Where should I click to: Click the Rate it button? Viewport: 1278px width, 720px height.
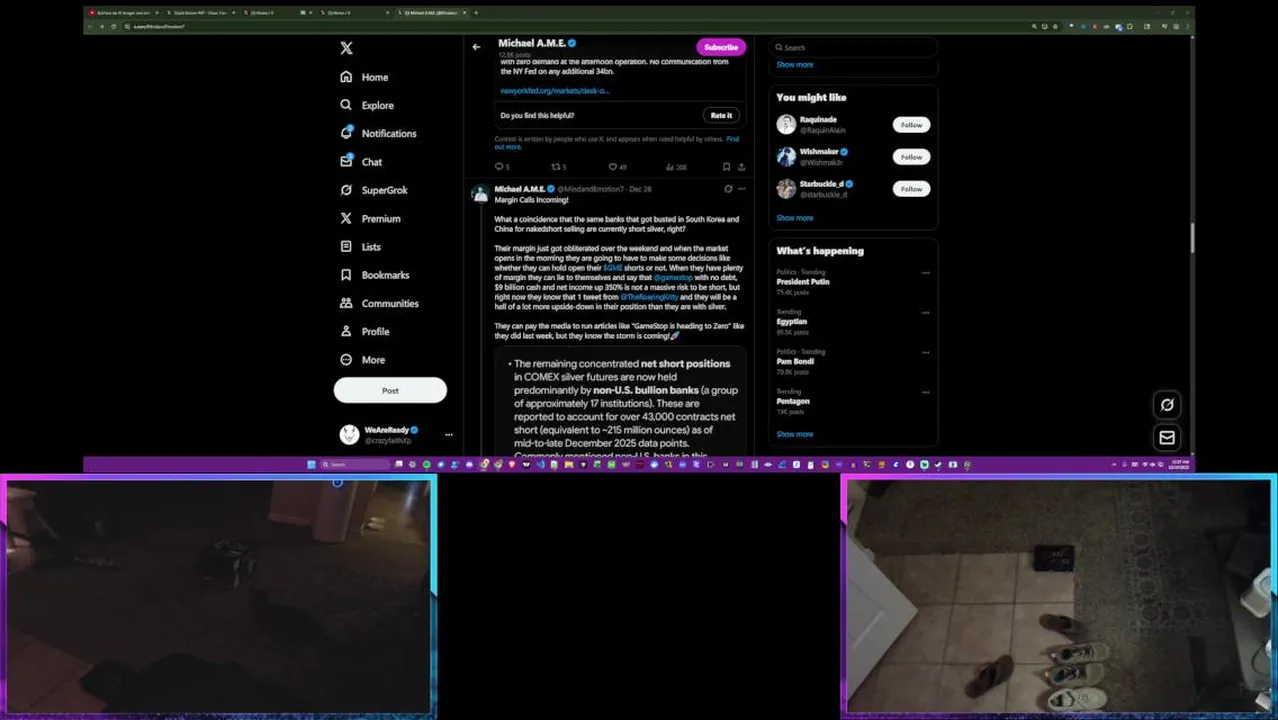(x=721, y=115)
